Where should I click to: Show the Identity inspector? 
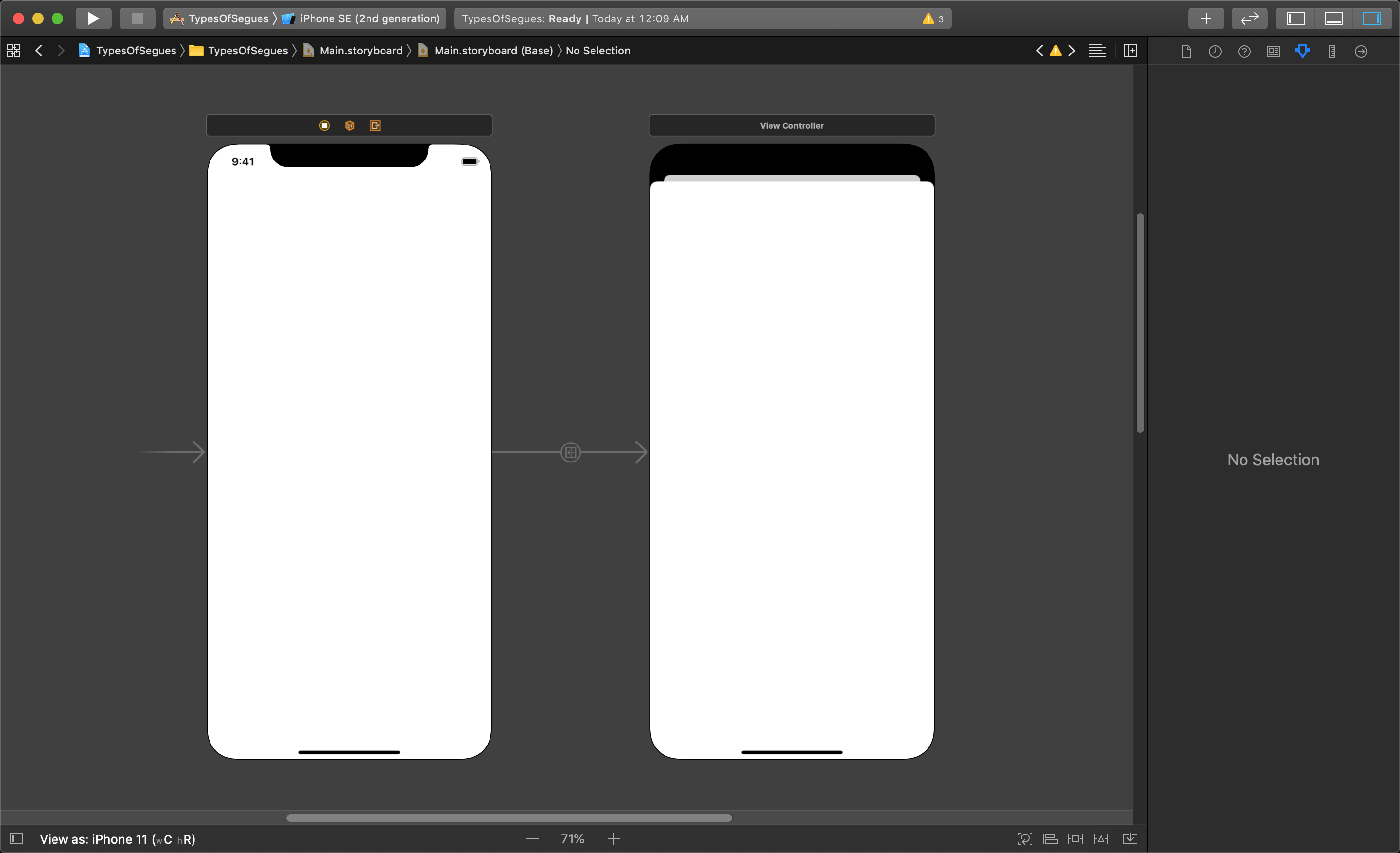pyautogui.click(x=1273, y=52)
